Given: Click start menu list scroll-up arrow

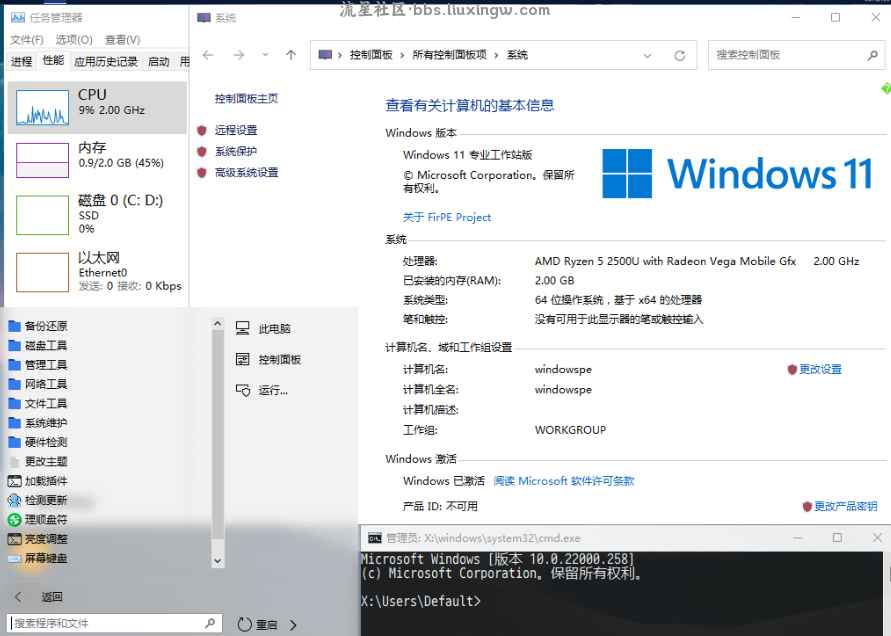Looking at the screenshot, I should (218, 323).
